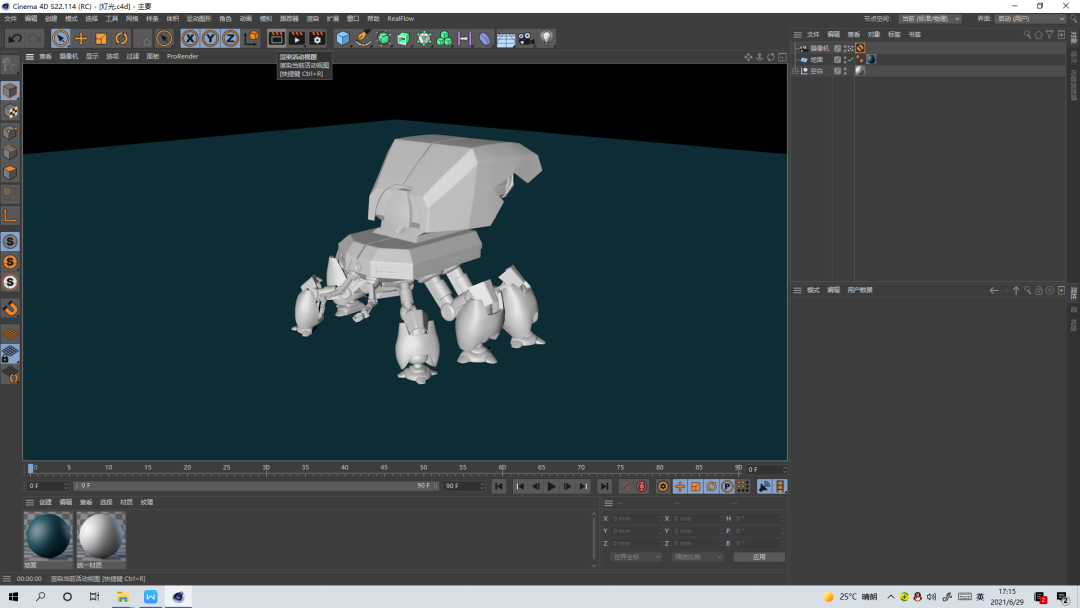Click the Render to Picture Viewer icon
Viewport: 1080px width, 608px height.
(x=297, y=39)
